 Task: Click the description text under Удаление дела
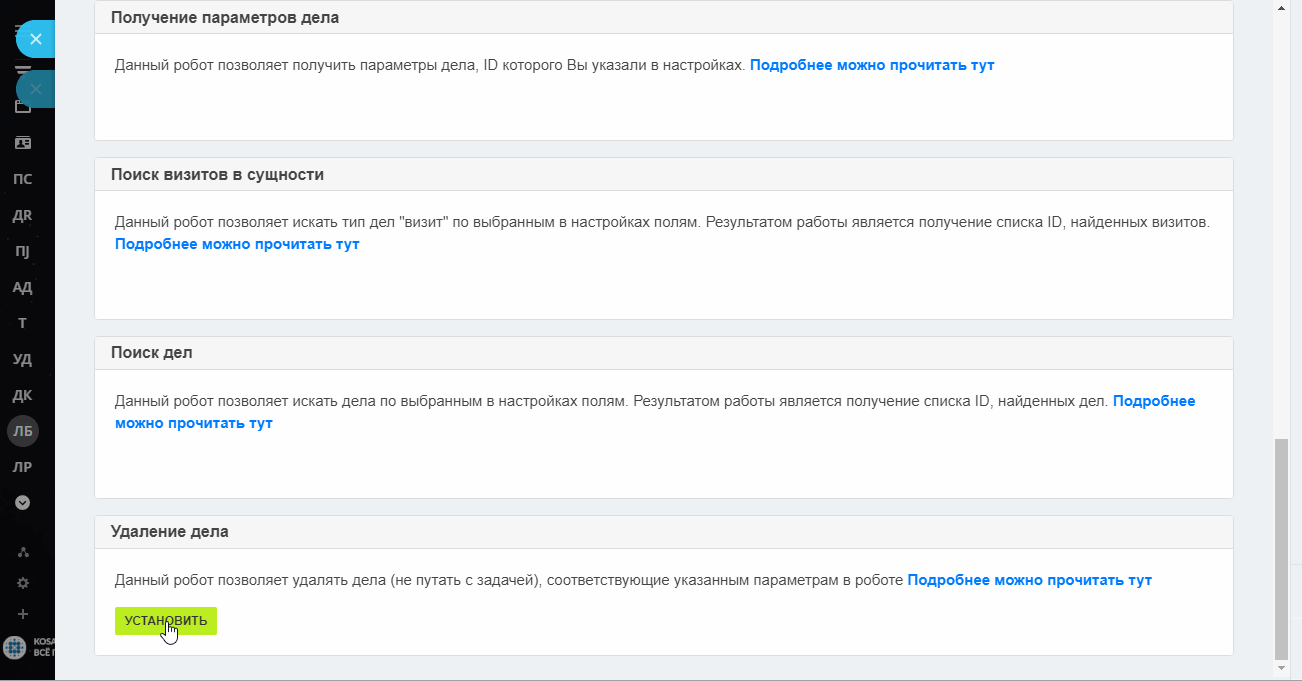pos(509,580)
